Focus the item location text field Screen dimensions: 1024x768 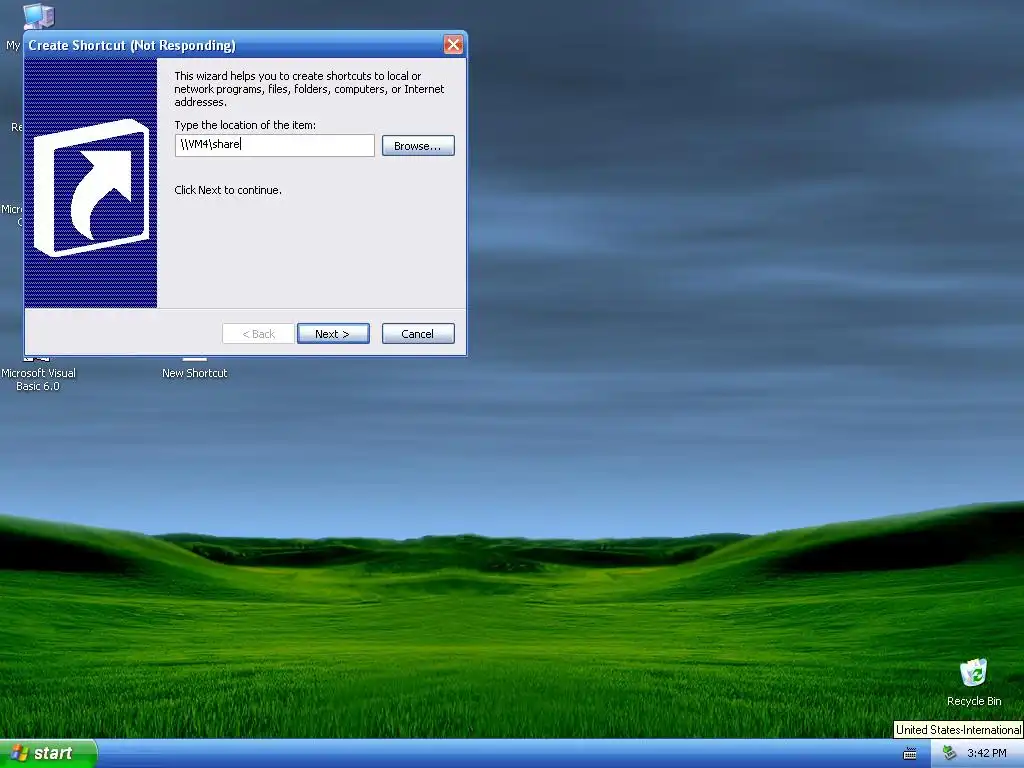coord(274,145)
